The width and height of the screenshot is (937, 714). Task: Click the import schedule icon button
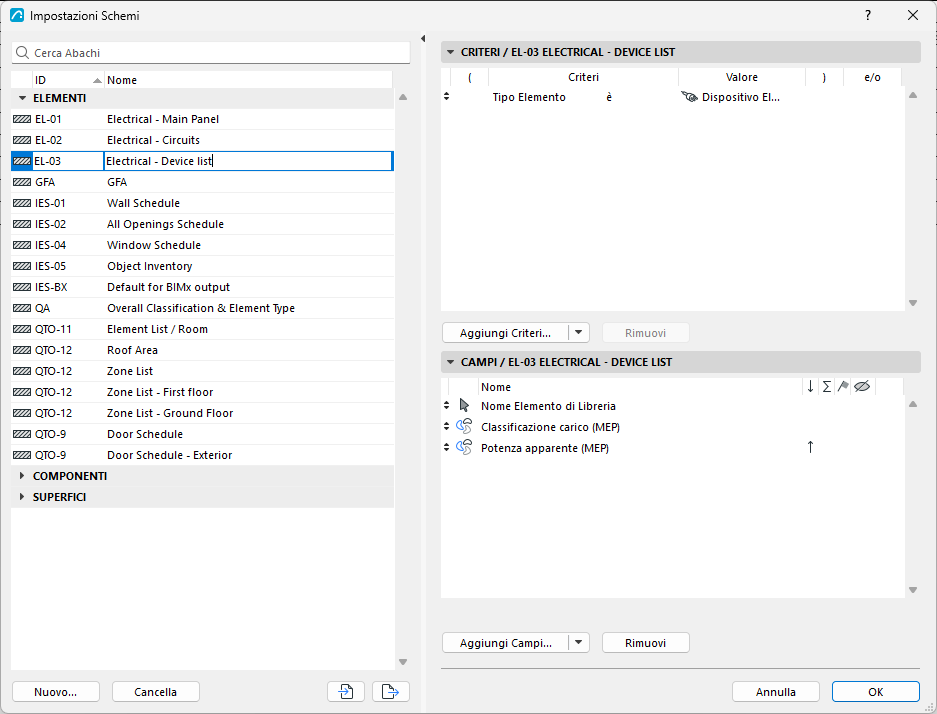346,691
